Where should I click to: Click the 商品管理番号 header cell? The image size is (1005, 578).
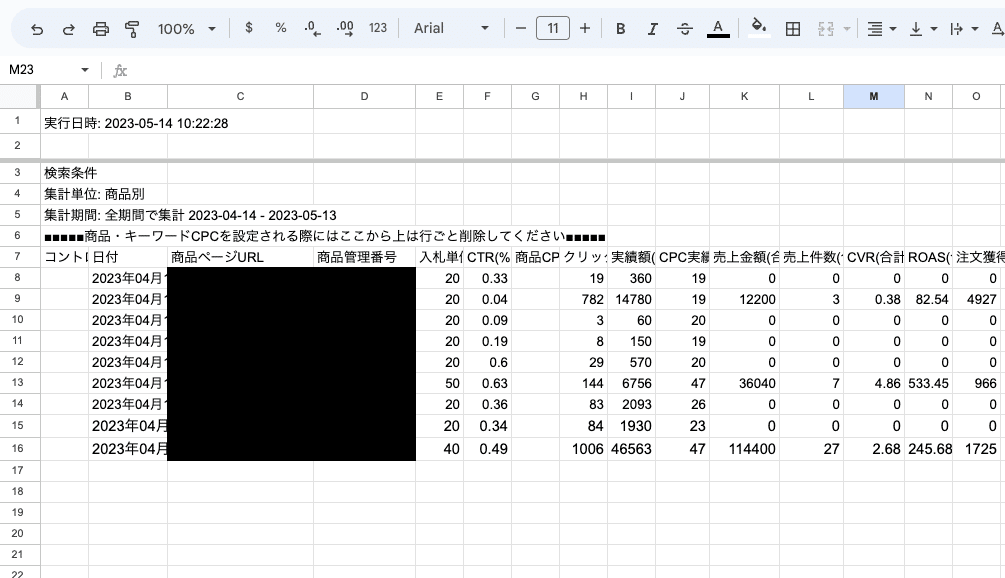coord(364,257)
